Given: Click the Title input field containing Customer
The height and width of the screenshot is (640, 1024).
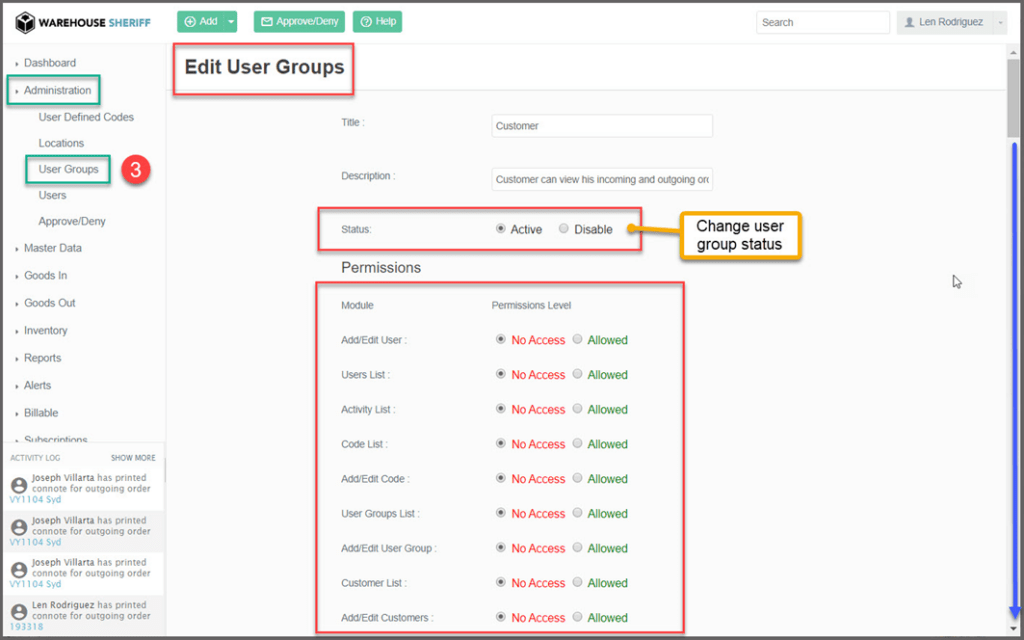Looking at the screenshot, I should point(602,126).
